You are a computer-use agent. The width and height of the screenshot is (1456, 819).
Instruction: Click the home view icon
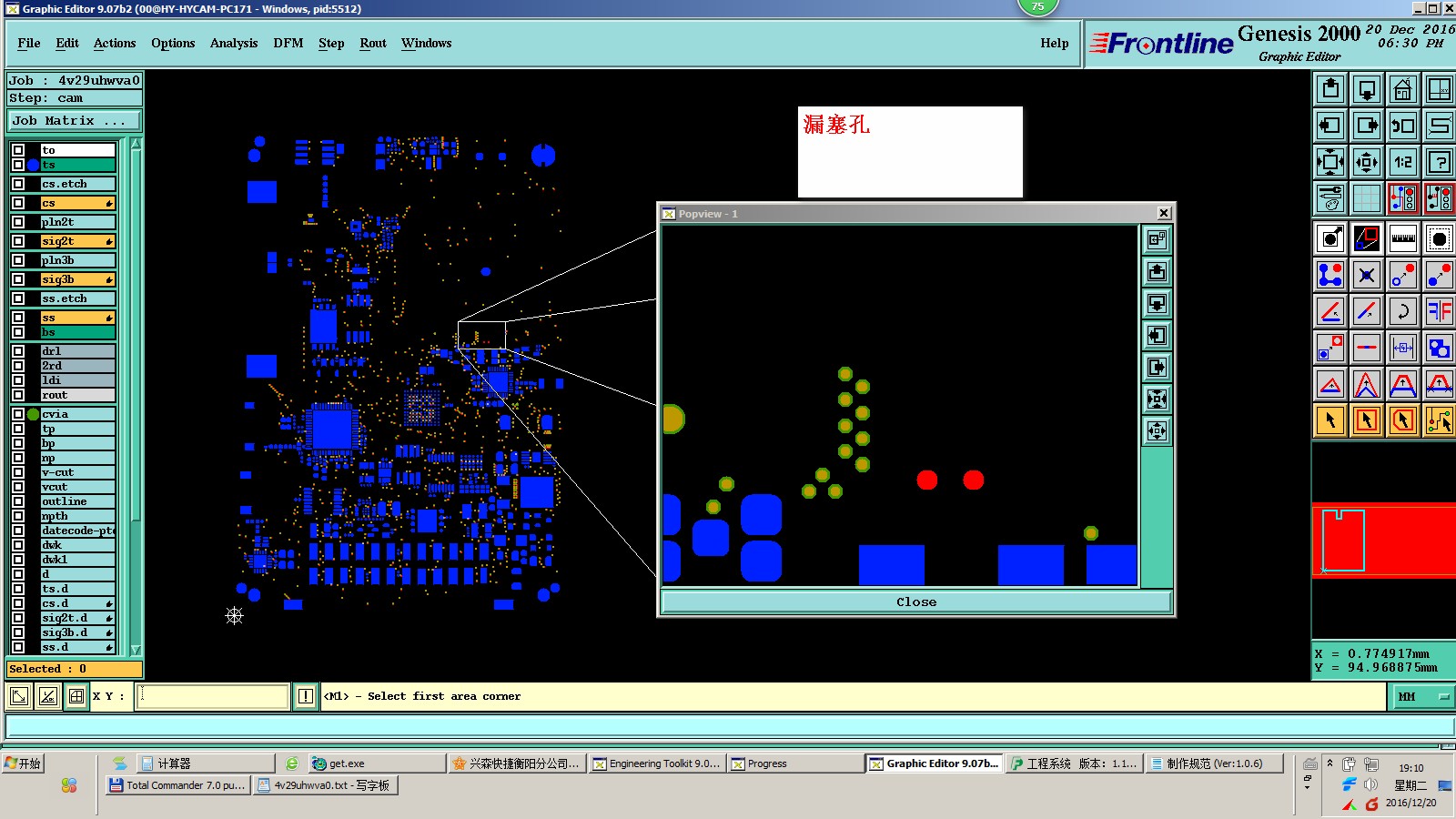(1403, 89)
